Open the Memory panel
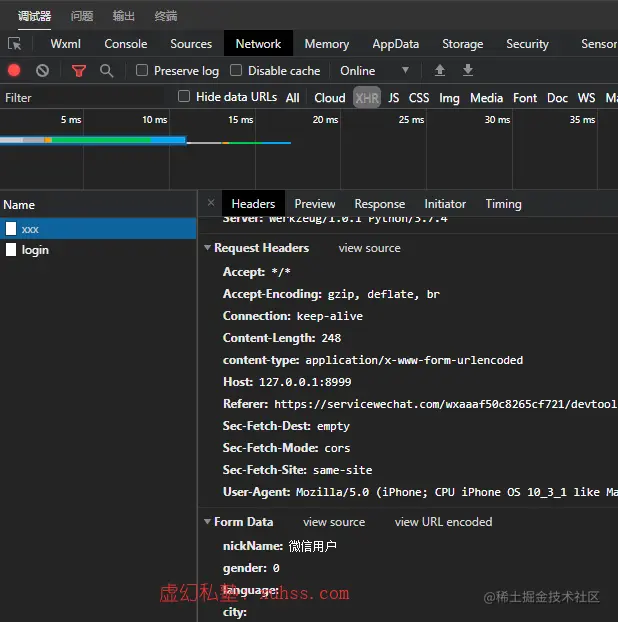The image size is (618, 622). coord(327,44)
